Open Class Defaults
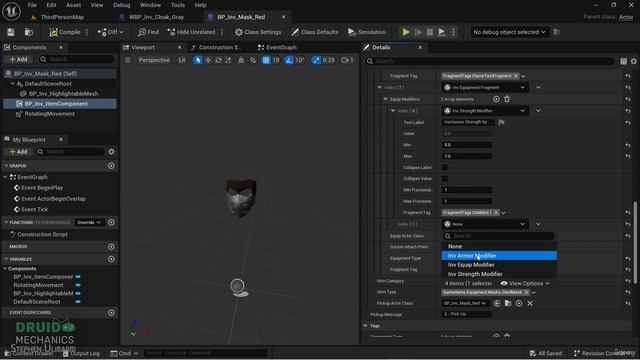640x360 pixels. [315, 32]
